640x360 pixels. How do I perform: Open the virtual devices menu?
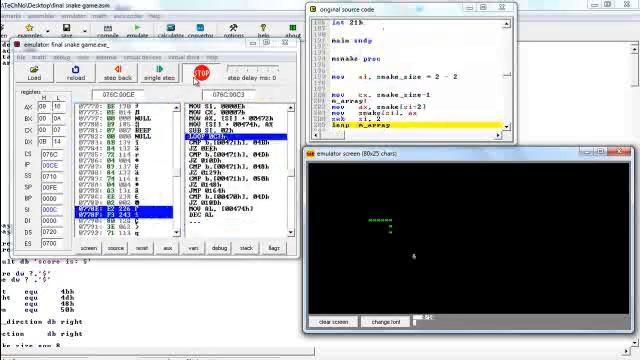tap(142, 58)
